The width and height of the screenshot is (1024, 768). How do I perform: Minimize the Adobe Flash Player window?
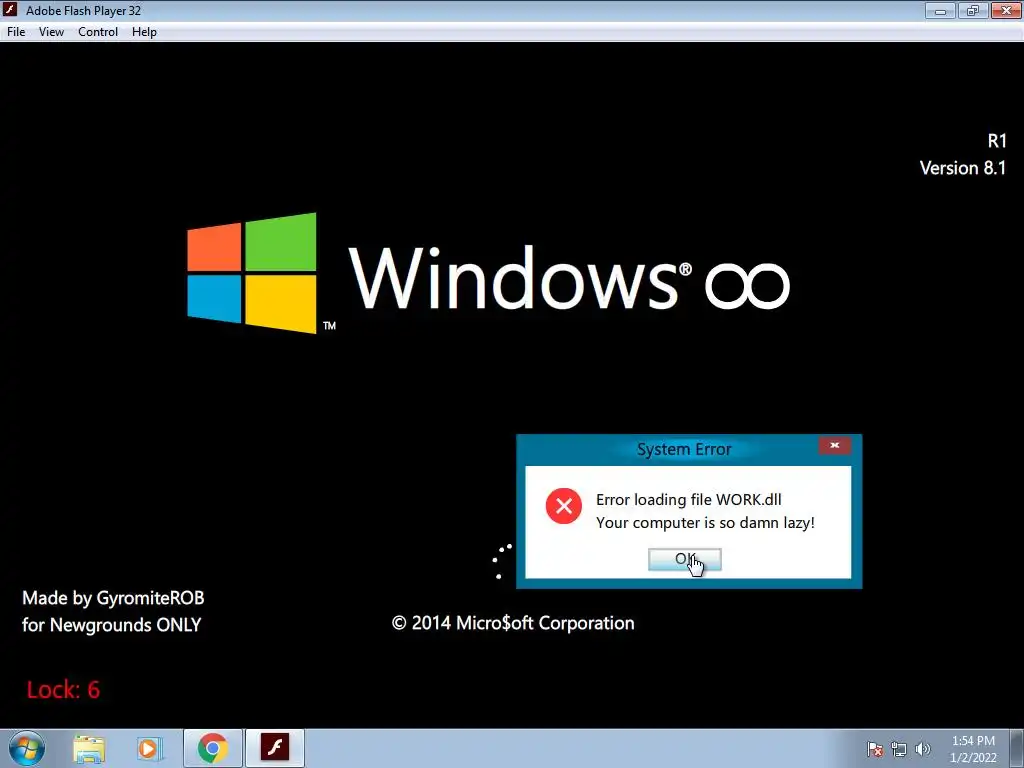(940, 10)
